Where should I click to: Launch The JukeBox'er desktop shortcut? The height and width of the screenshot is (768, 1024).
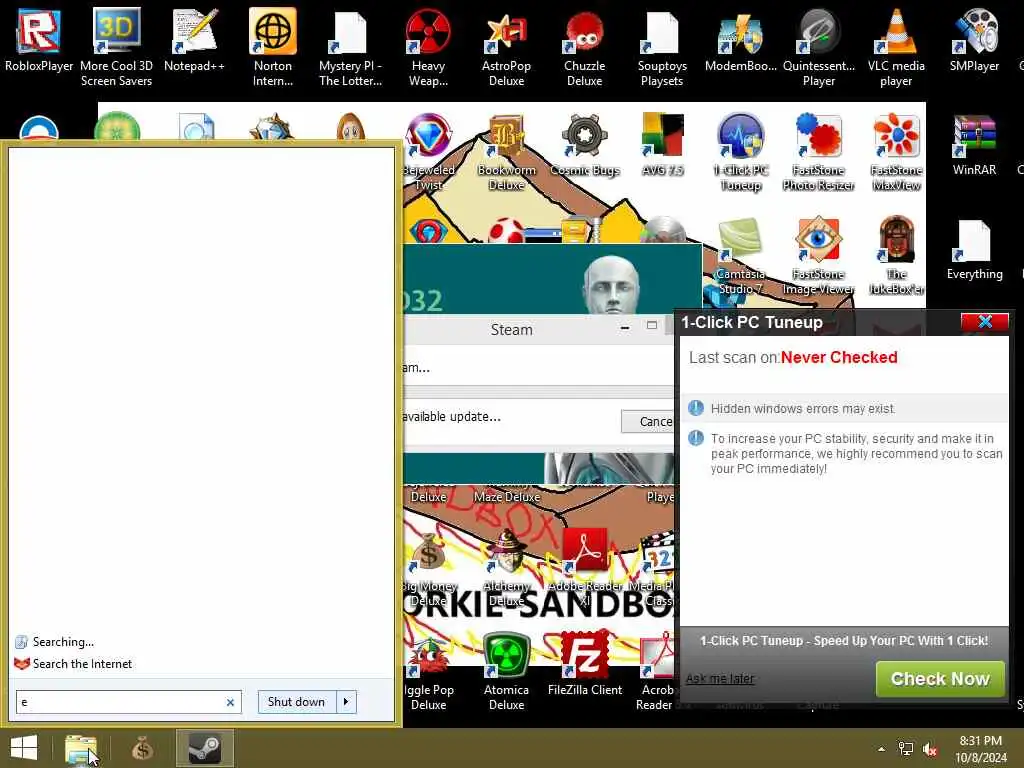click(897, 257)
